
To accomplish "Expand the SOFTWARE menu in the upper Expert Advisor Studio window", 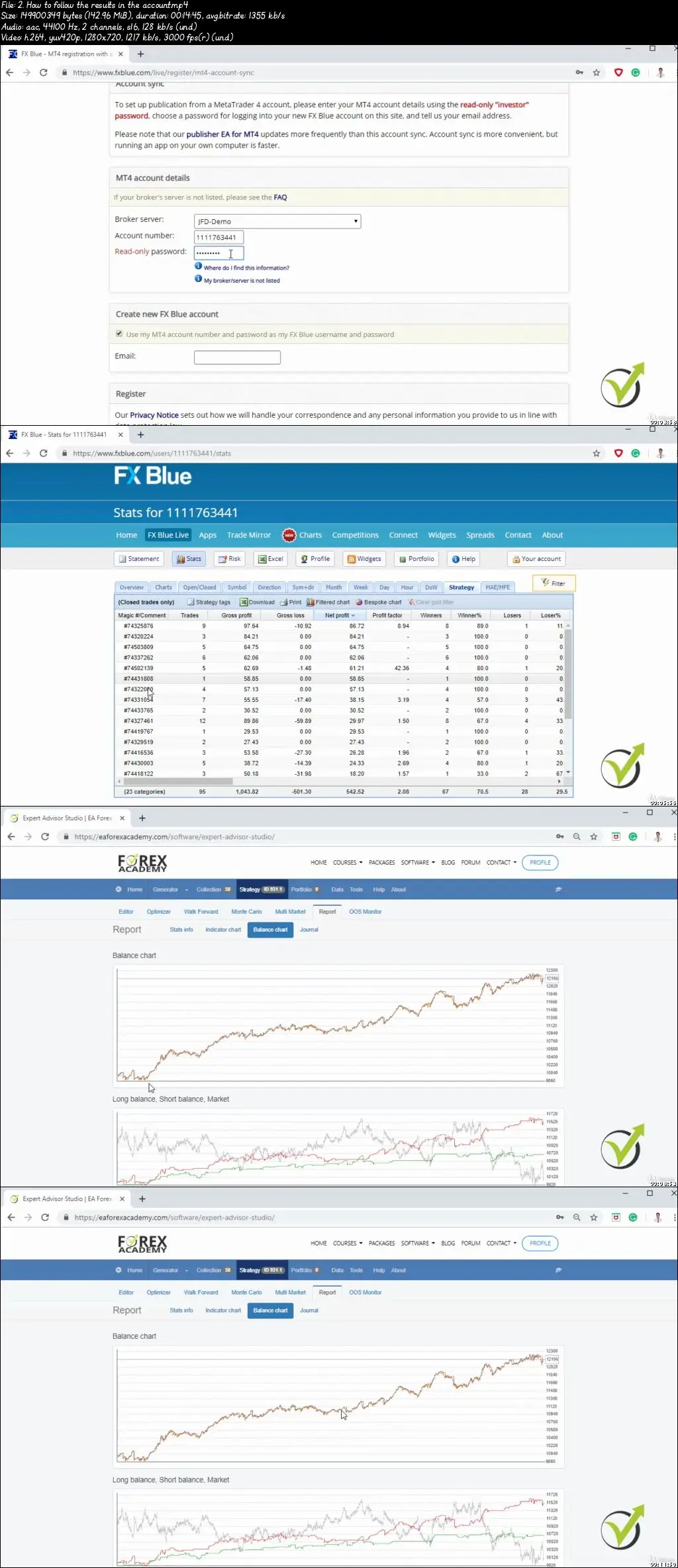I will pos(418,863).
